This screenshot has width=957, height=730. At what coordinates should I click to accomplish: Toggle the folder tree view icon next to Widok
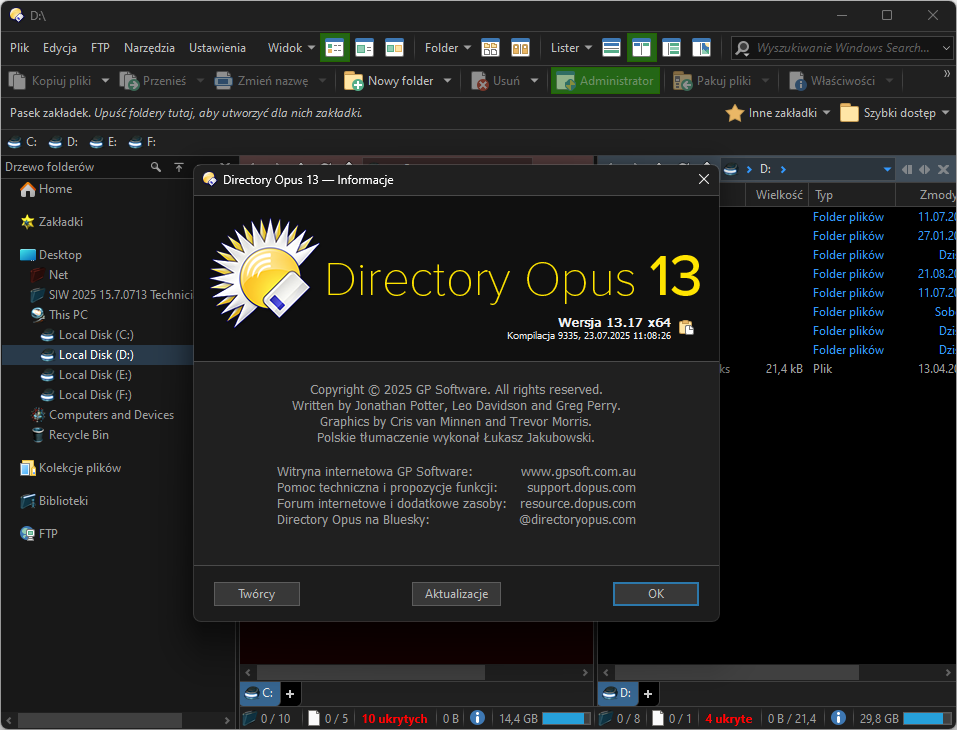pos(334,48)
